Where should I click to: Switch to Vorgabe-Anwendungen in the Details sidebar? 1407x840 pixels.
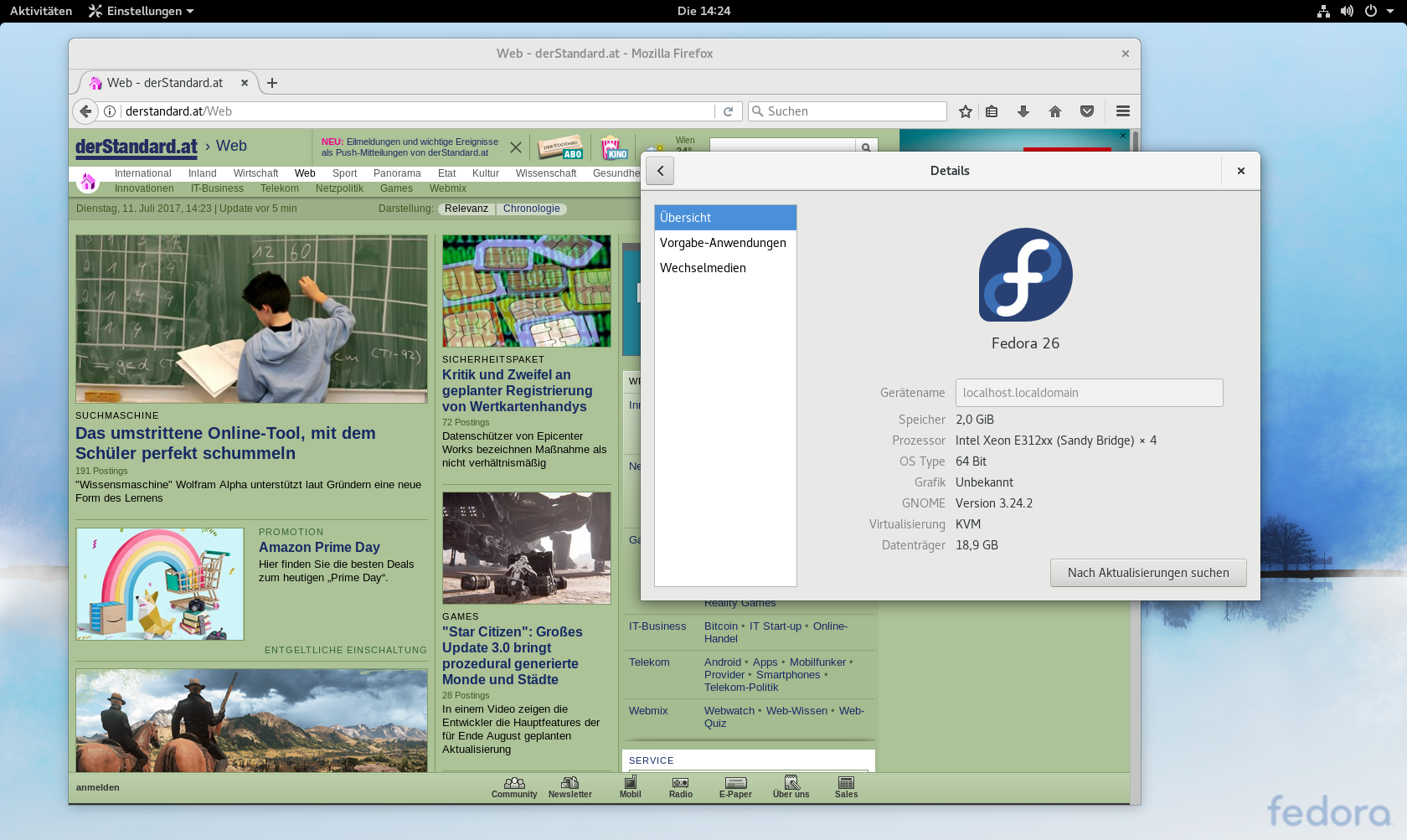coord(723,243)
